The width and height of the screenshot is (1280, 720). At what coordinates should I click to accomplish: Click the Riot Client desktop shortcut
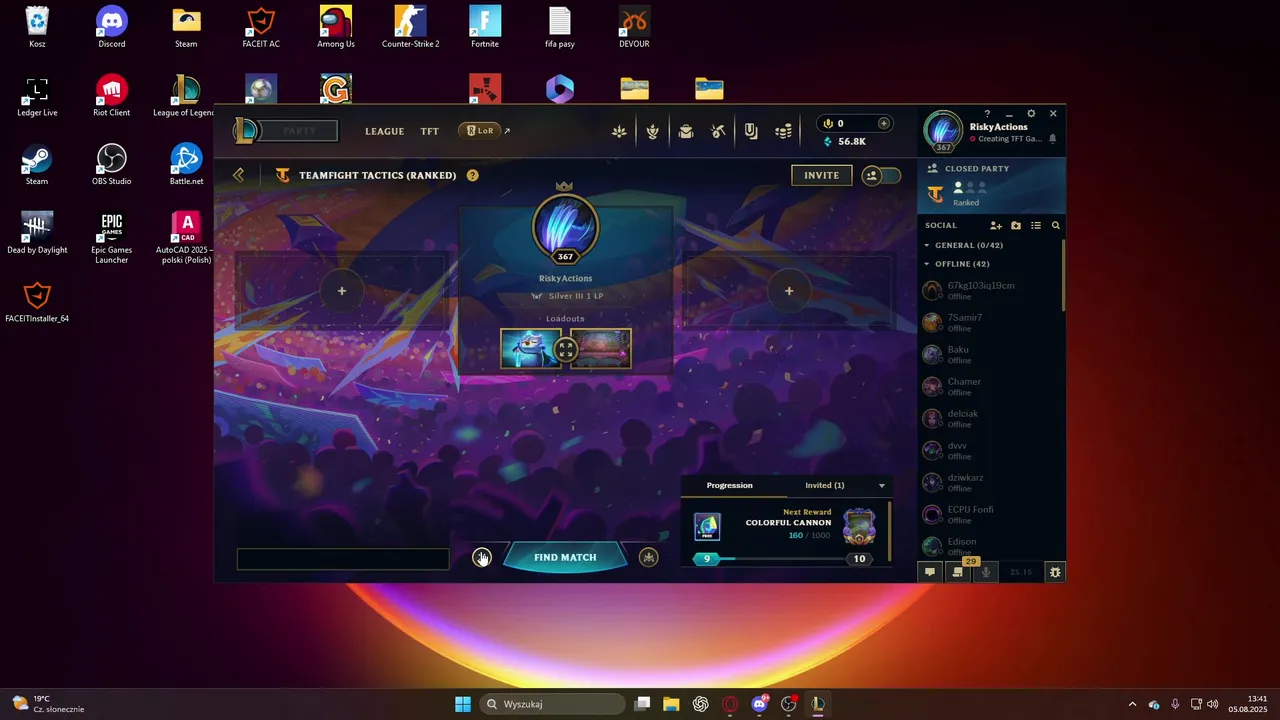pos(112,97)
